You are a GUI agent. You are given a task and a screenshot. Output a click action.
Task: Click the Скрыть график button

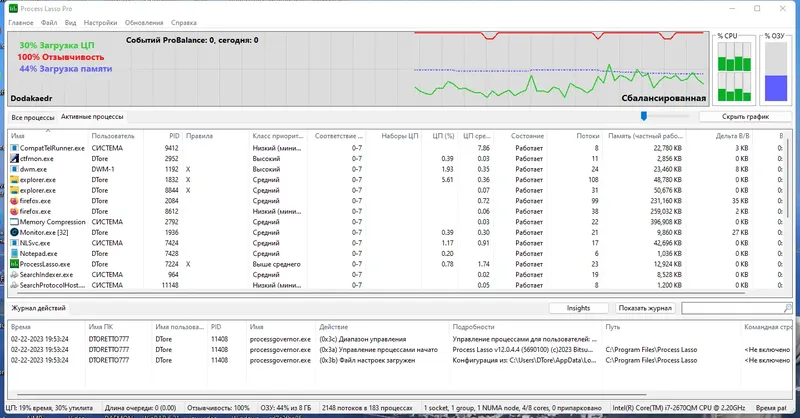pos(745,117)
